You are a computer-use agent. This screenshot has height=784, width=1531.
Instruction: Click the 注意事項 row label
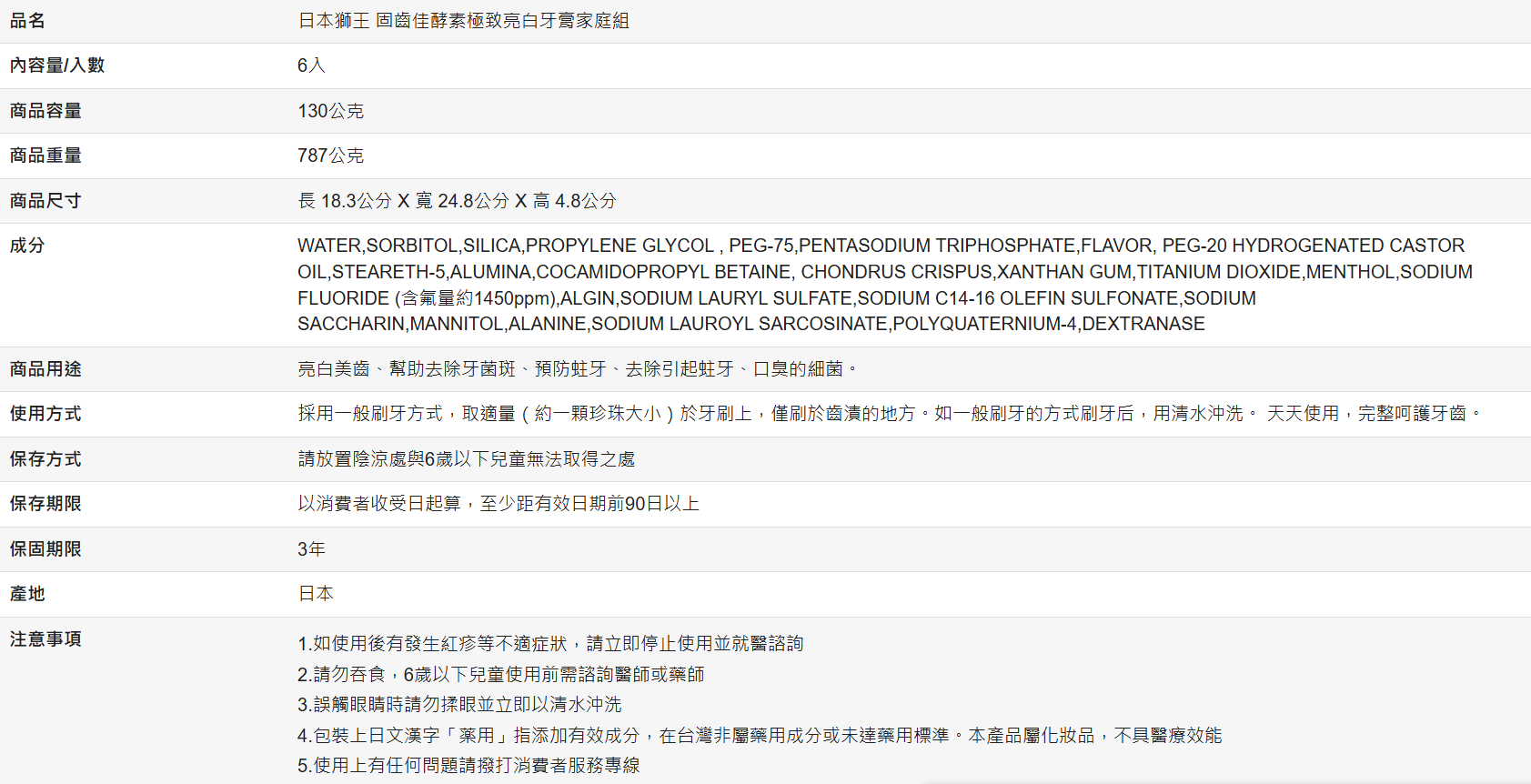coord(45,639)
